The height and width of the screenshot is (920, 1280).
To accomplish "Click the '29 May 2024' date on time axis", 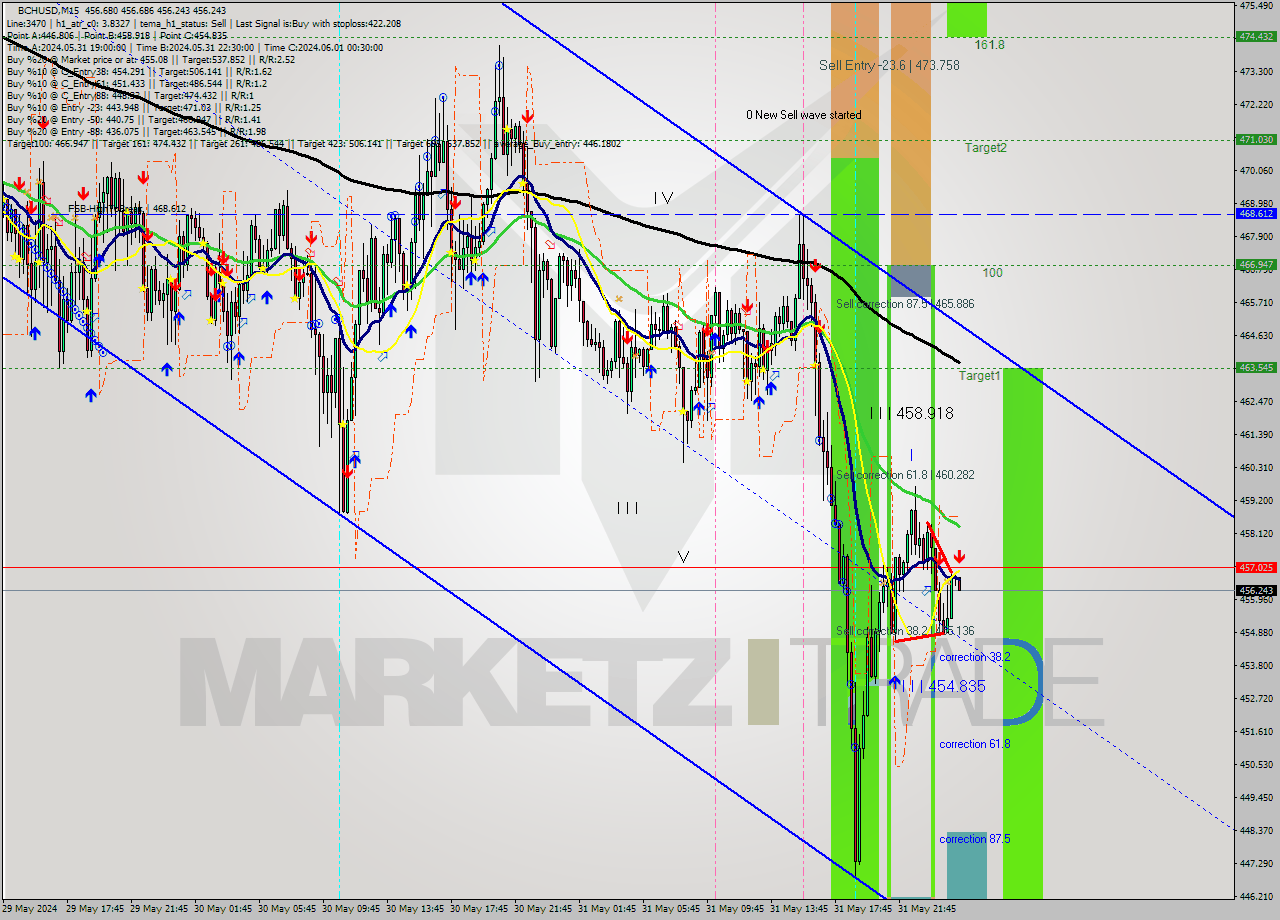I will click(x=29, y=909).
